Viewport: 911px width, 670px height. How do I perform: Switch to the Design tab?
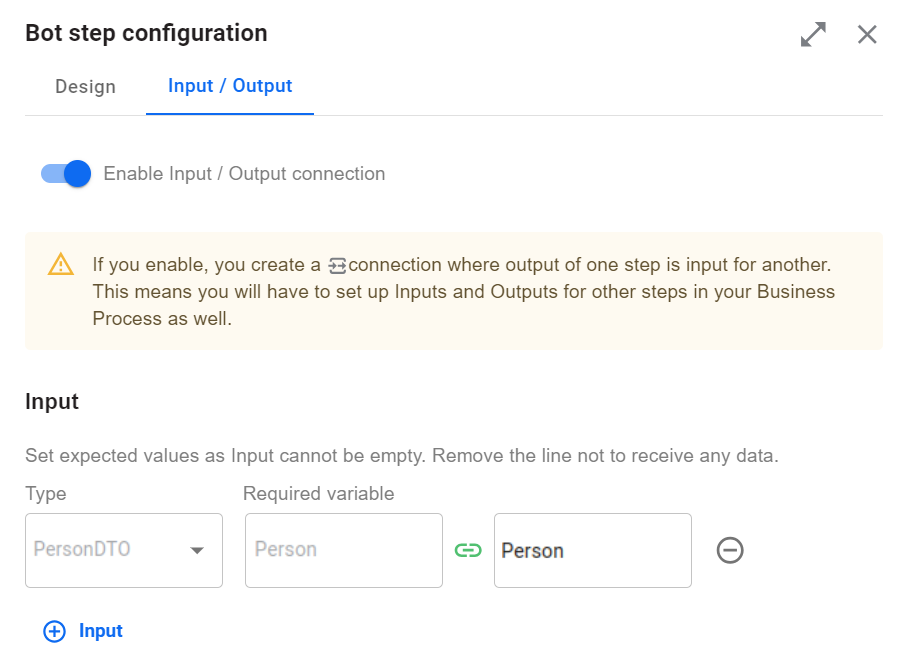tap(85, 87)
